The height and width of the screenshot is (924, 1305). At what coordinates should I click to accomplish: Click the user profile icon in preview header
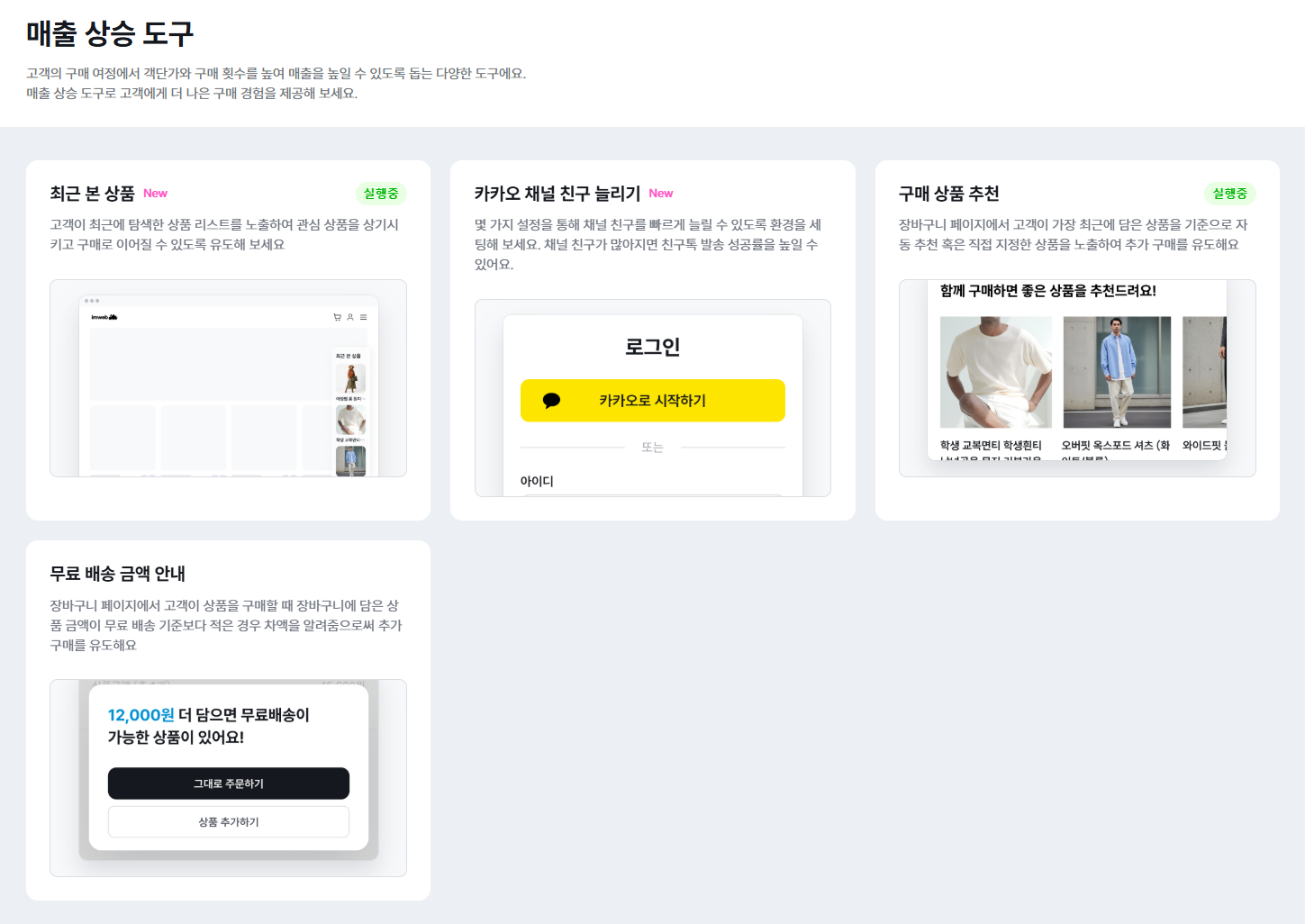click(x=350, y=317)
